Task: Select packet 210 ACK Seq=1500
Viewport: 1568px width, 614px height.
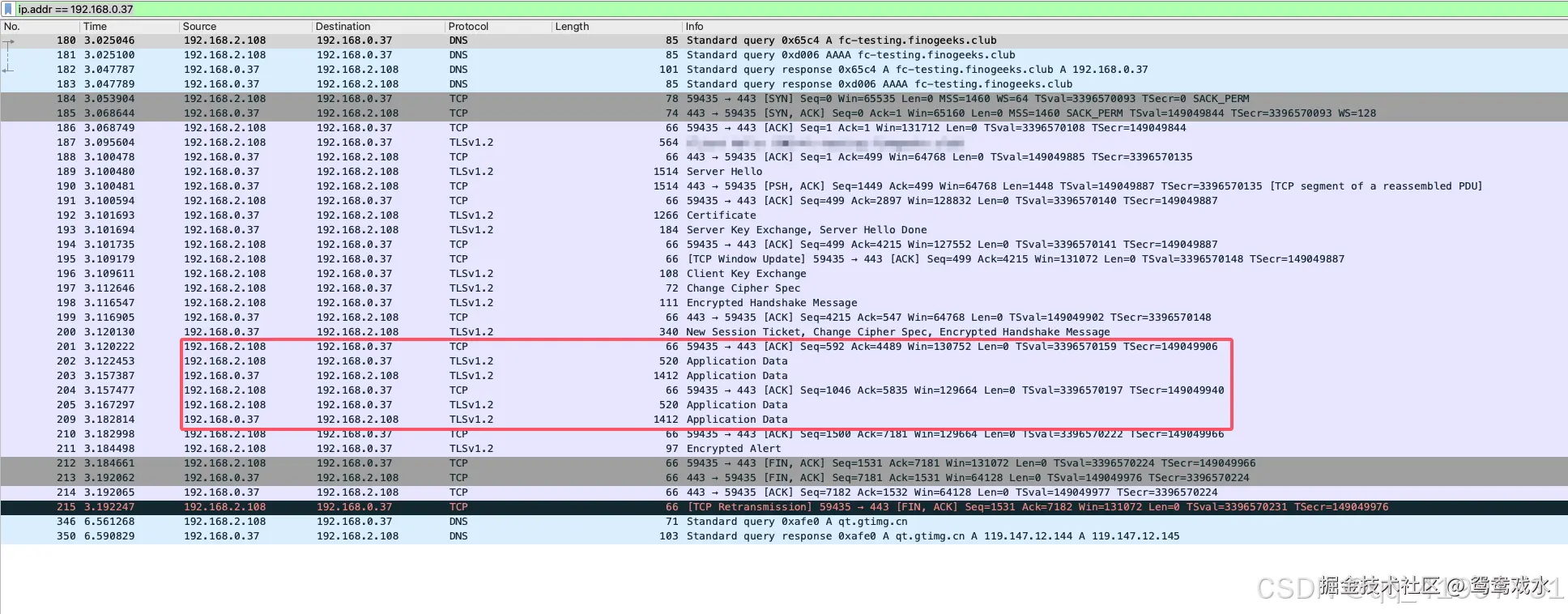Action: pyautogui.click(x=784, y=434)
